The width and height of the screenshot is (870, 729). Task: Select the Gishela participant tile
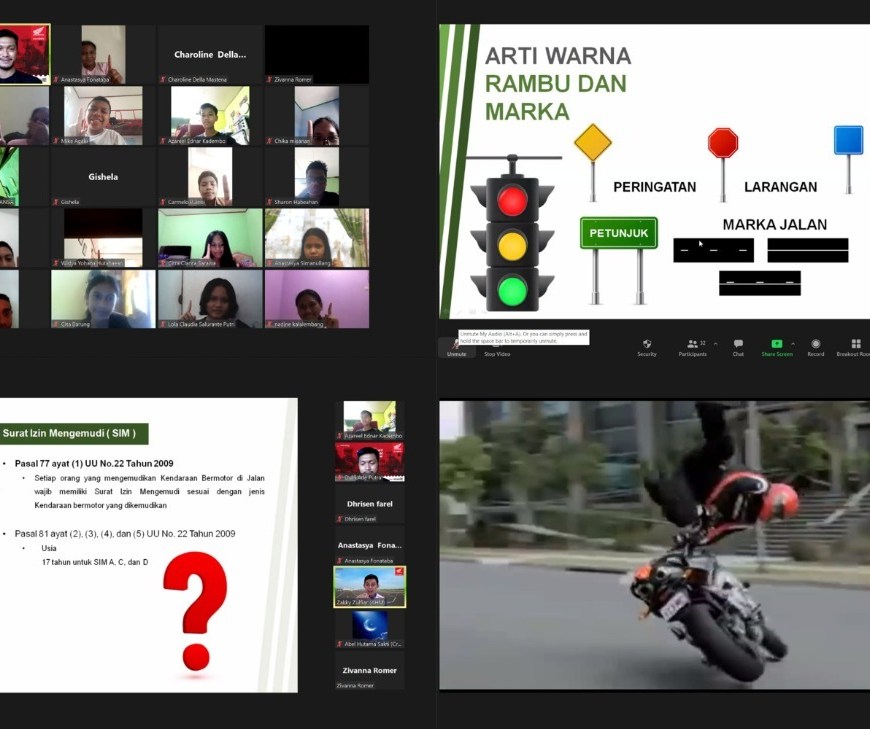103,177
